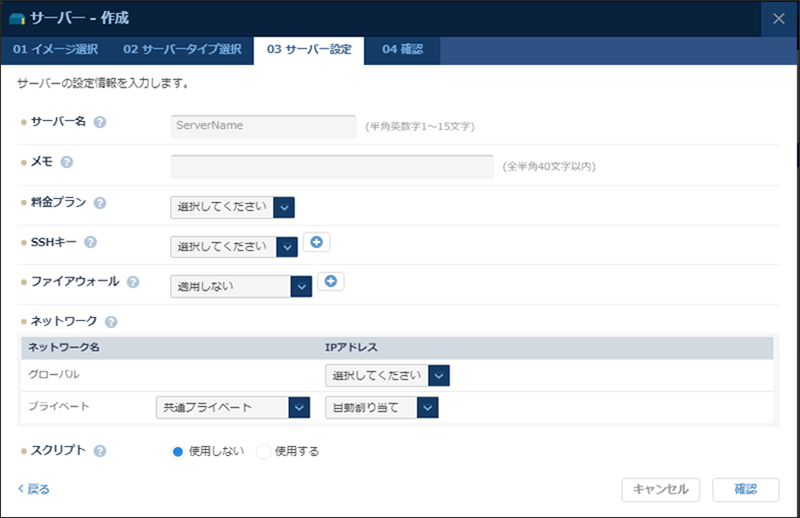Select the 使用する script radio button
Viewport: 800px width, 518px height.
point(263,451)
